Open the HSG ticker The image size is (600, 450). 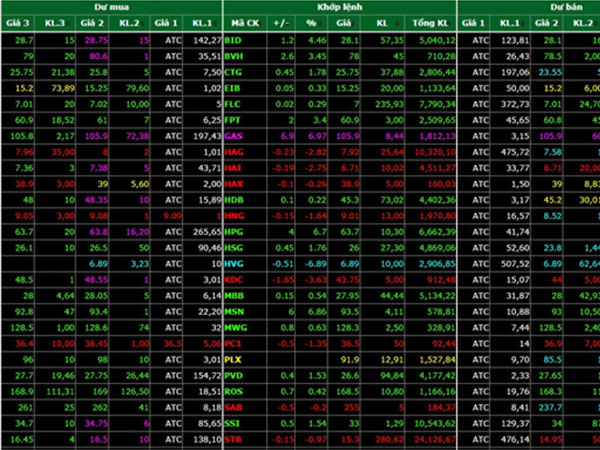click(x=234, y=248)
